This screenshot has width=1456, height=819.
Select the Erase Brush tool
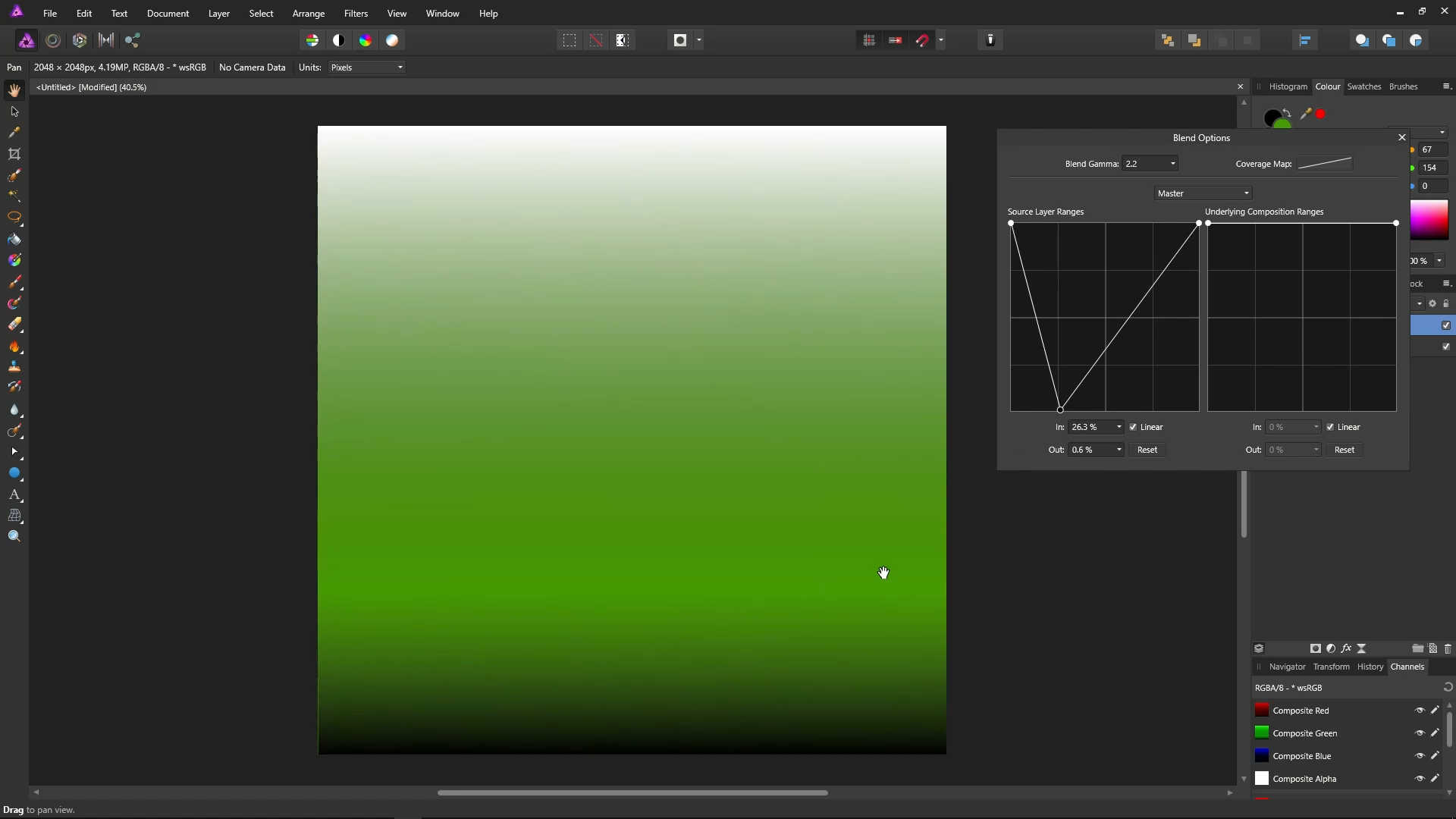coord(14,325)
